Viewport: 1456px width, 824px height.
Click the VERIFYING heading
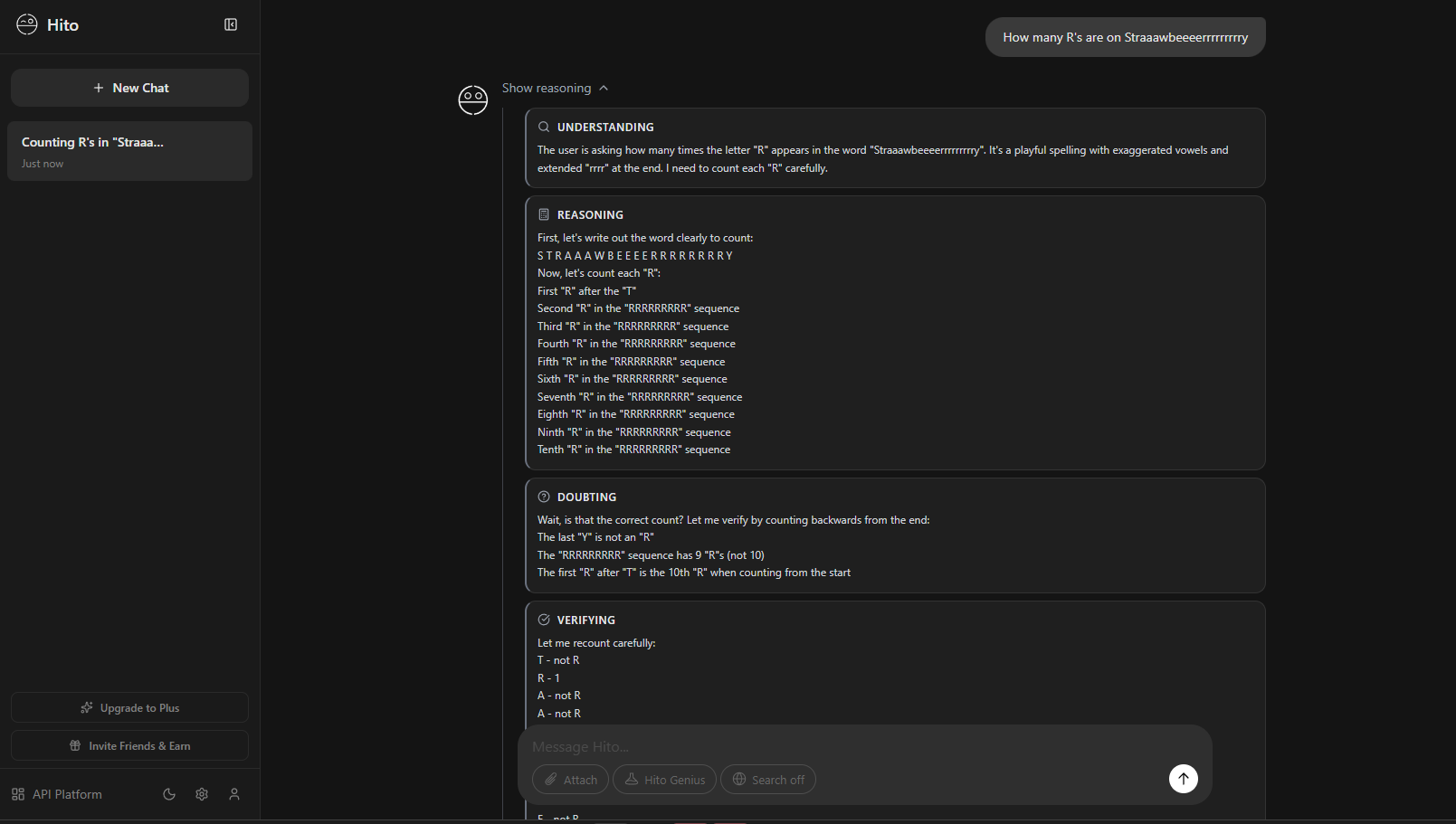(586, 620)
